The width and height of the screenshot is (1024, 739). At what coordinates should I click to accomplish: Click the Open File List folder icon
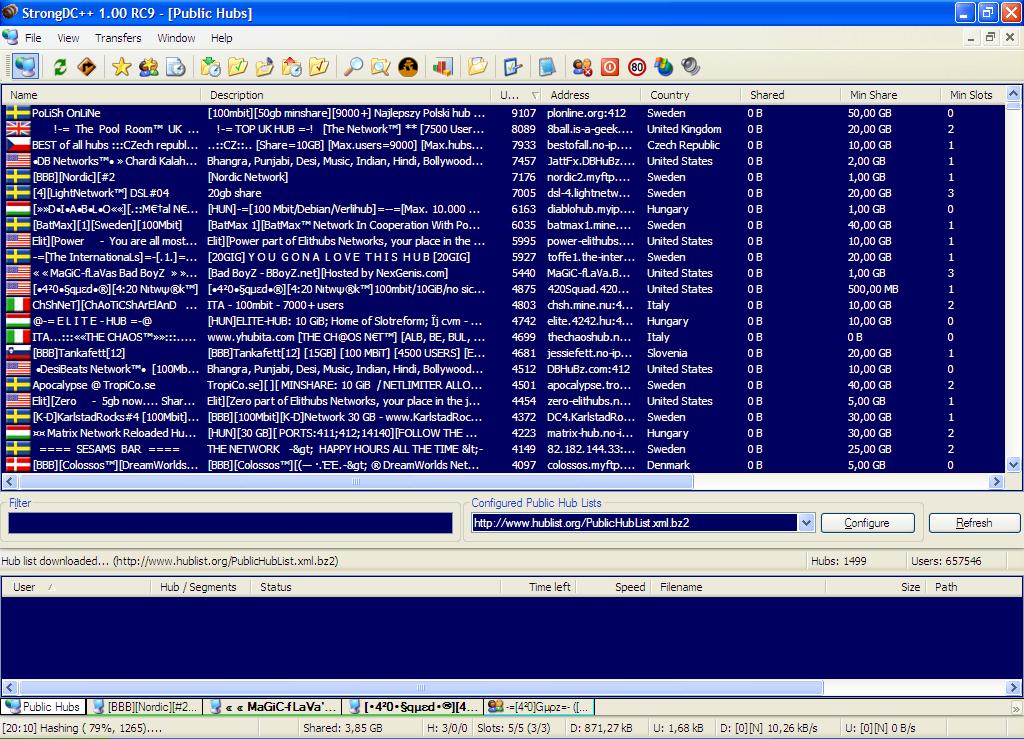(477, 67)
